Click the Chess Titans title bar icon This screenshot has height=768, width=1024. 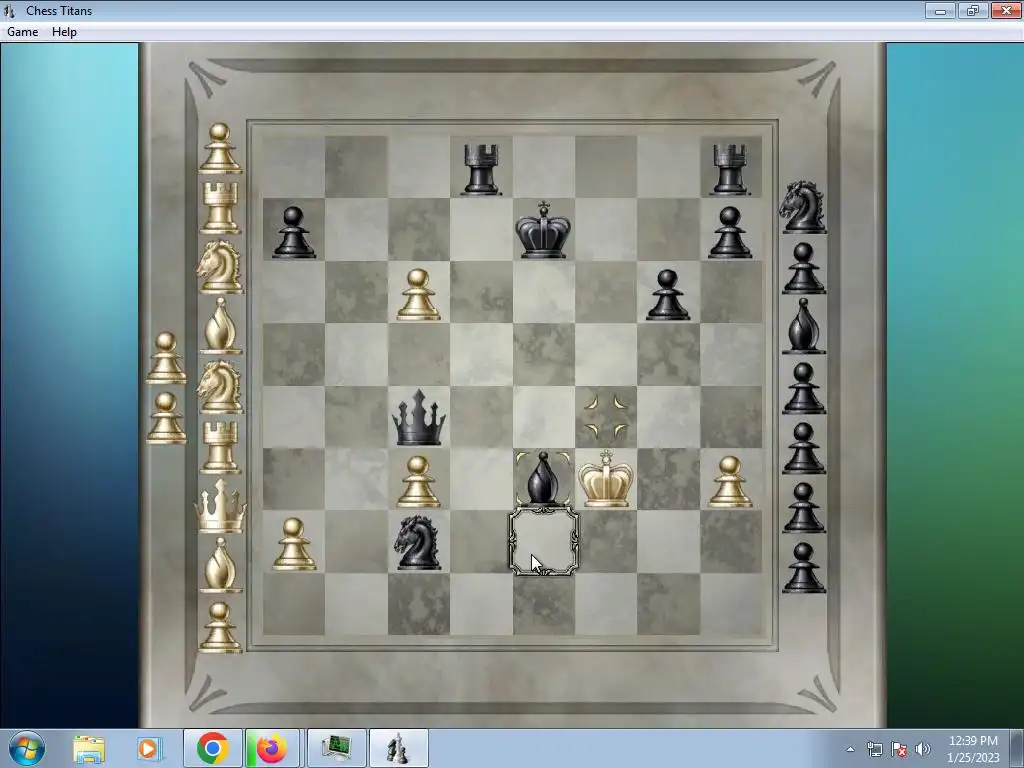(9, 10)
